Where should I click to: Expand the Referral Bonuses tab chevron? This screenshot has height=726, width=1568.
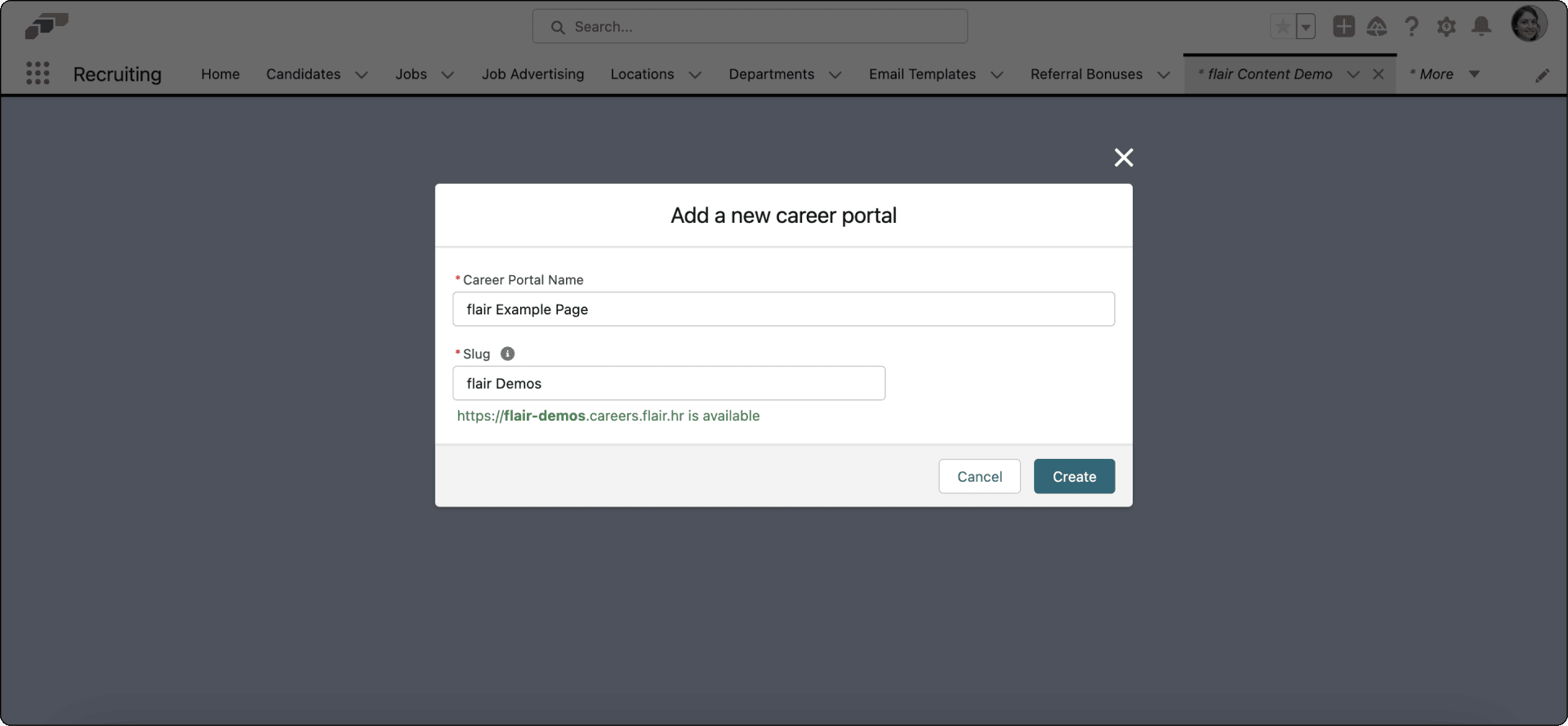[1164, 75]
